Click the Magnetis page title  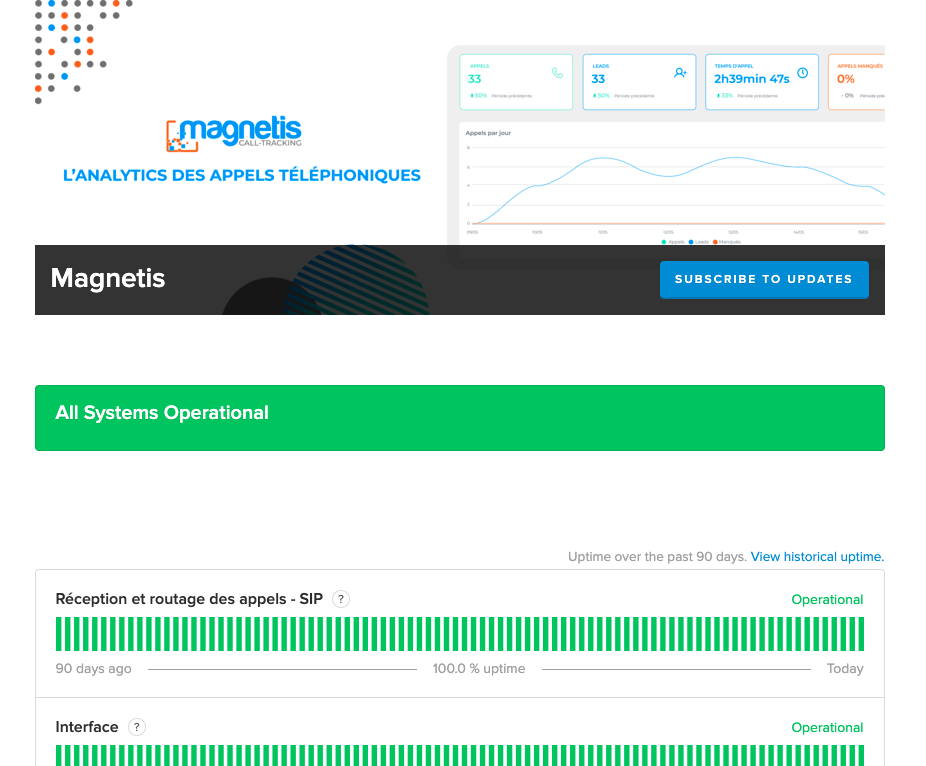[x=108, y=278]
